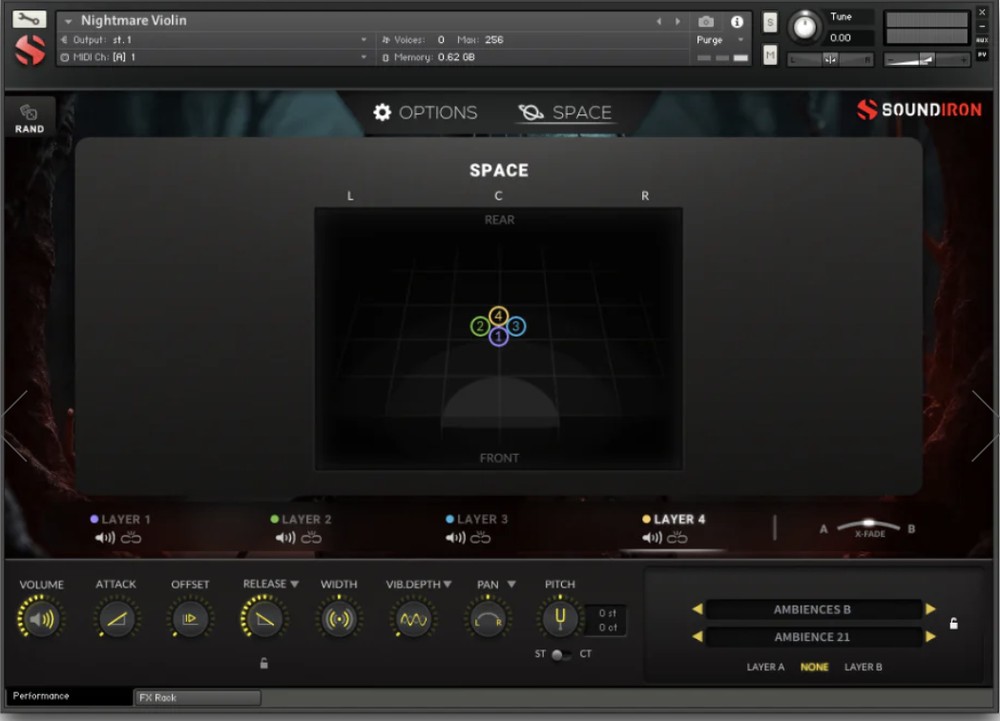Toggle the ST/CT pitch switch
Viewport: 1000px width, 721px height.
tap(560, 654)
